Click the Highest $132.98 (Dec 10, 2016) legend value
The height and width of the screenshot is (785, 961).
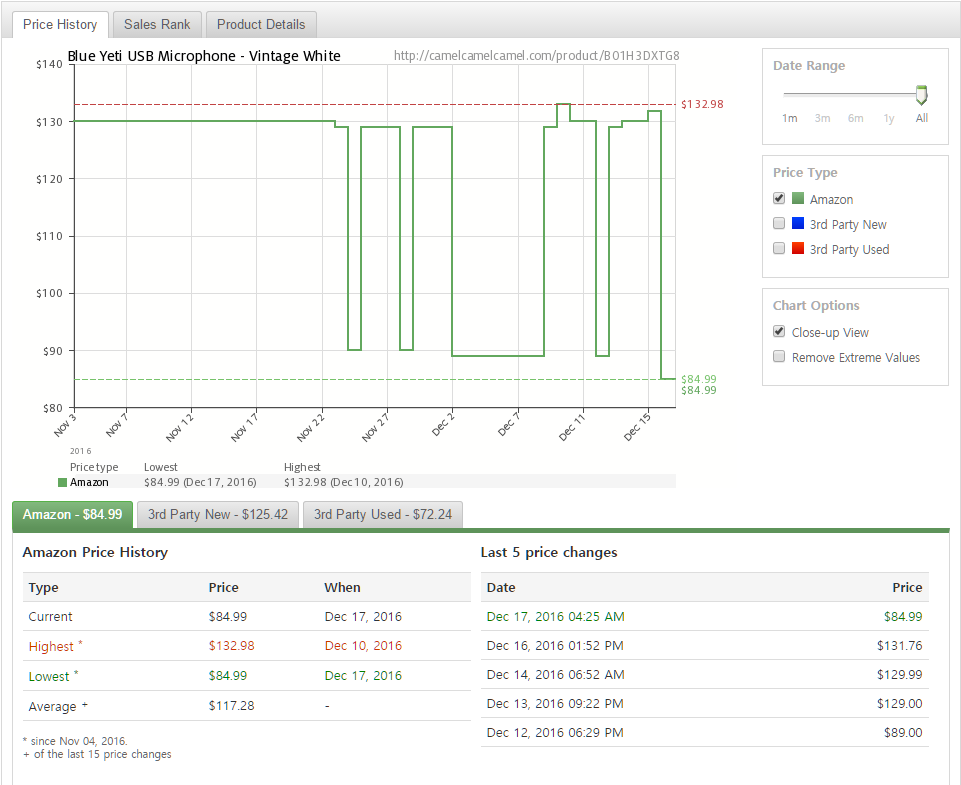[x=344, y=482]
